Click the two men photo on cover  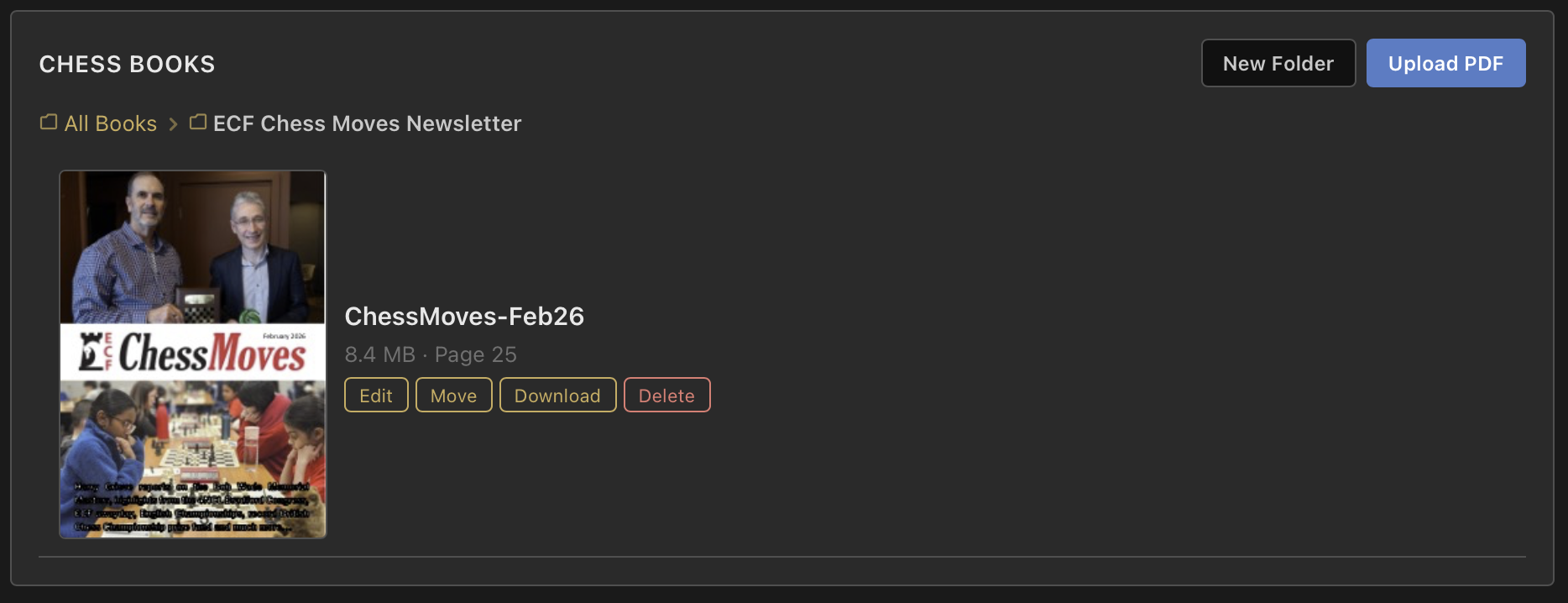click(x=192, y=248)
